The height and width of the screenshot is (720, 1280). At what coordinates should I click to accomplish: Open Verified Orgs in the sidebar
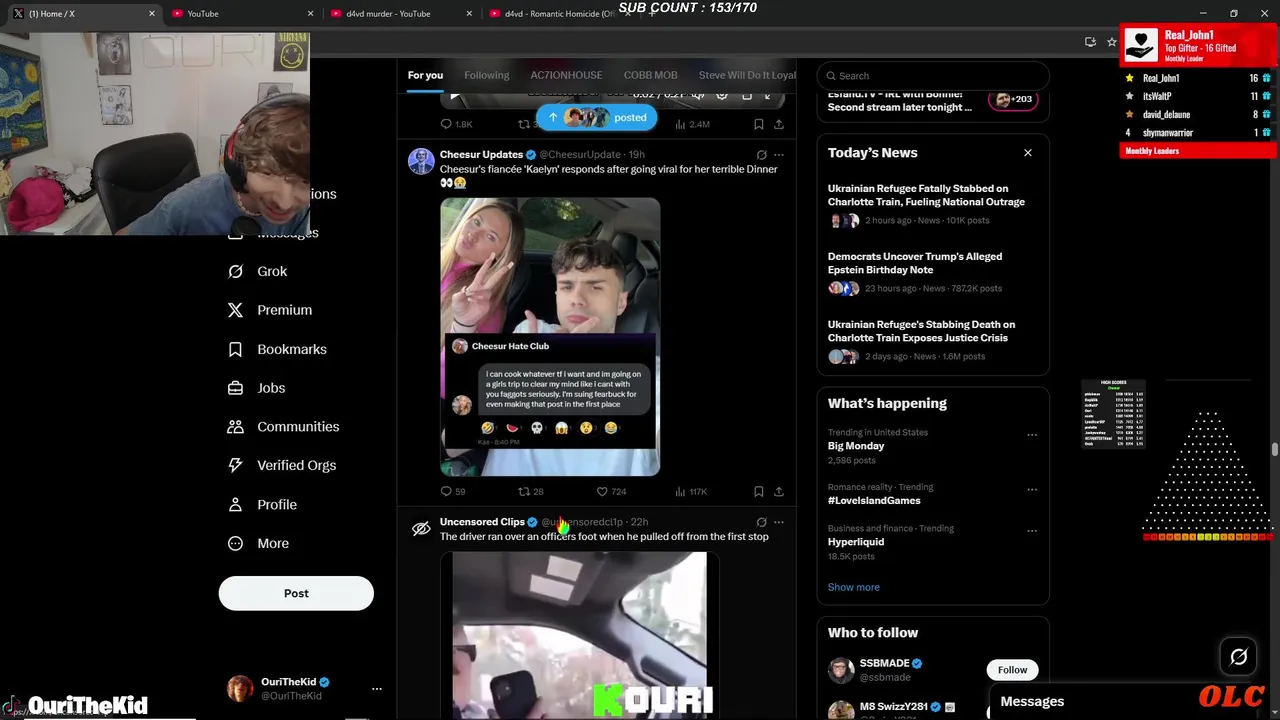point(282,465)
